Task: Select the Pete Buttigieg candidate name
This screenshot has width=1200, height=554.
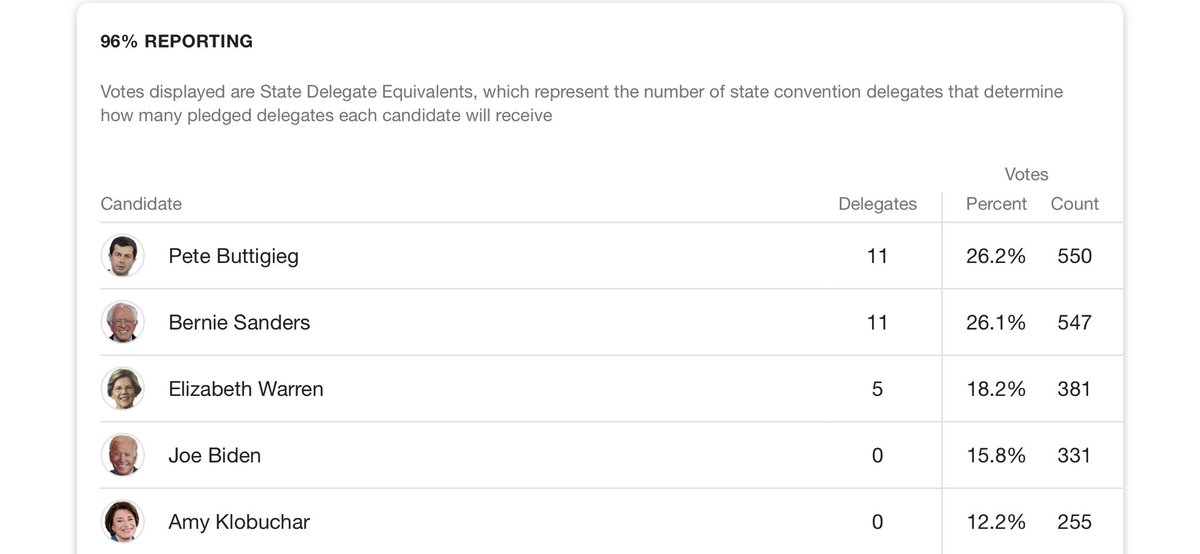Action: tap(233, 256)
